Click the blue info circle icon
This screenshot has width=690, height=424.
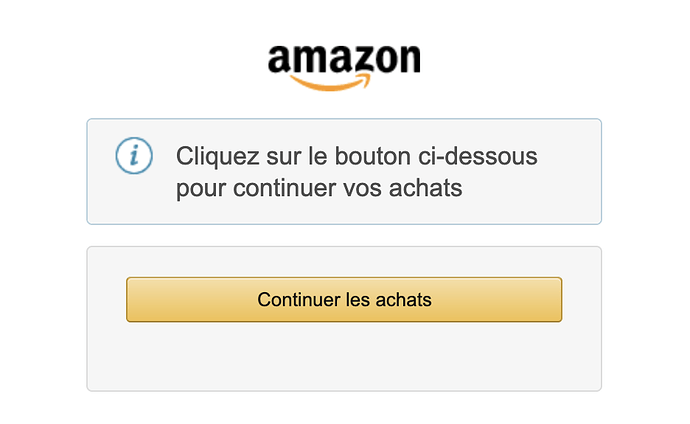point(134,156)
